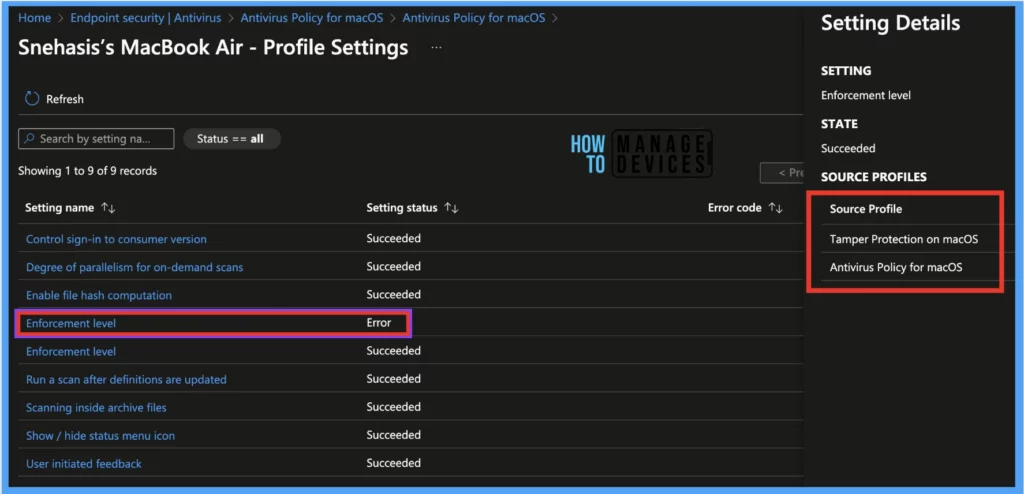Open the Status == all filter pill
This screenshot has width=1024, height=494.
coord(232,139)
